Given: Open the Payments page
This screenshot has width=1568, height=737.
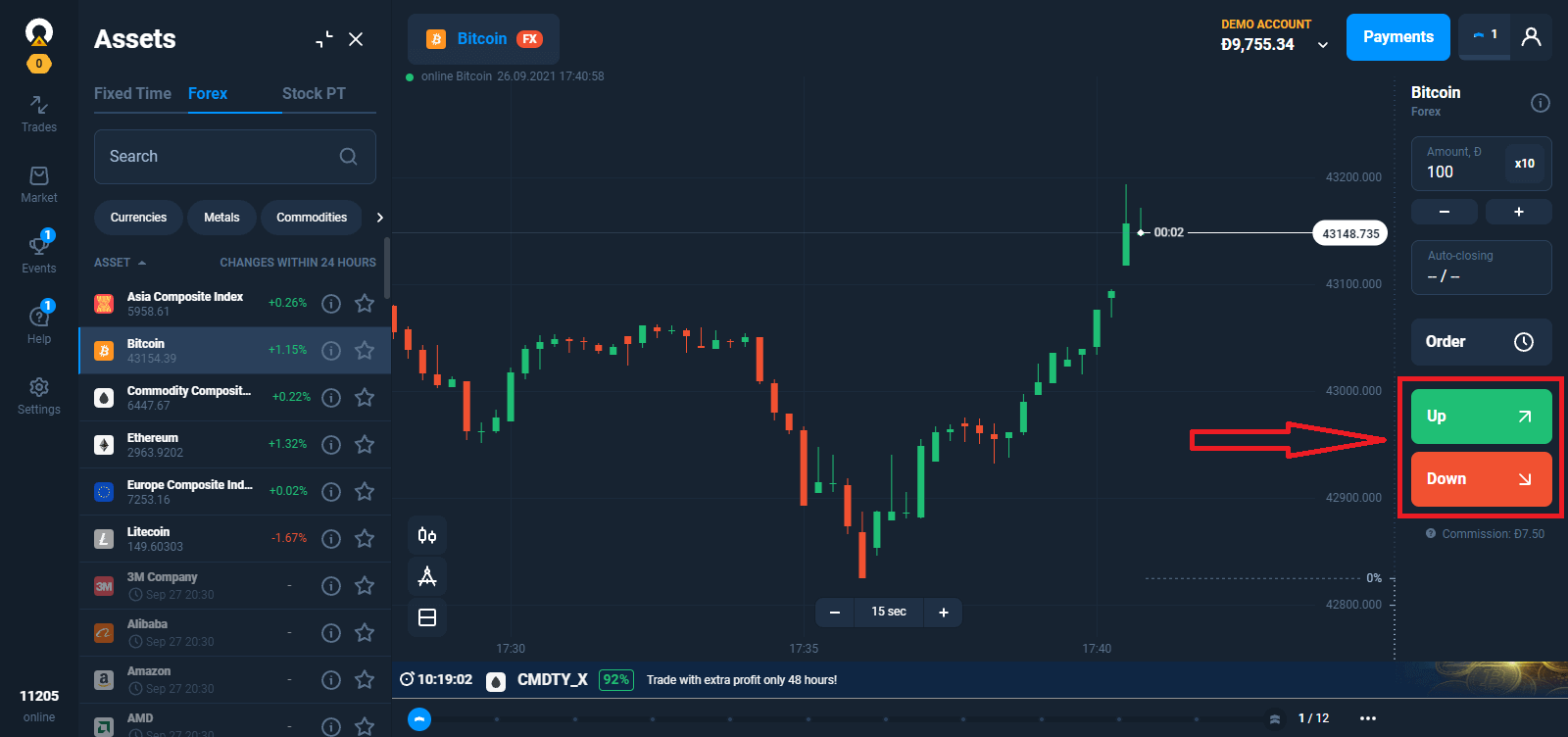Looking at the screenshot, I should [1397, 36].
